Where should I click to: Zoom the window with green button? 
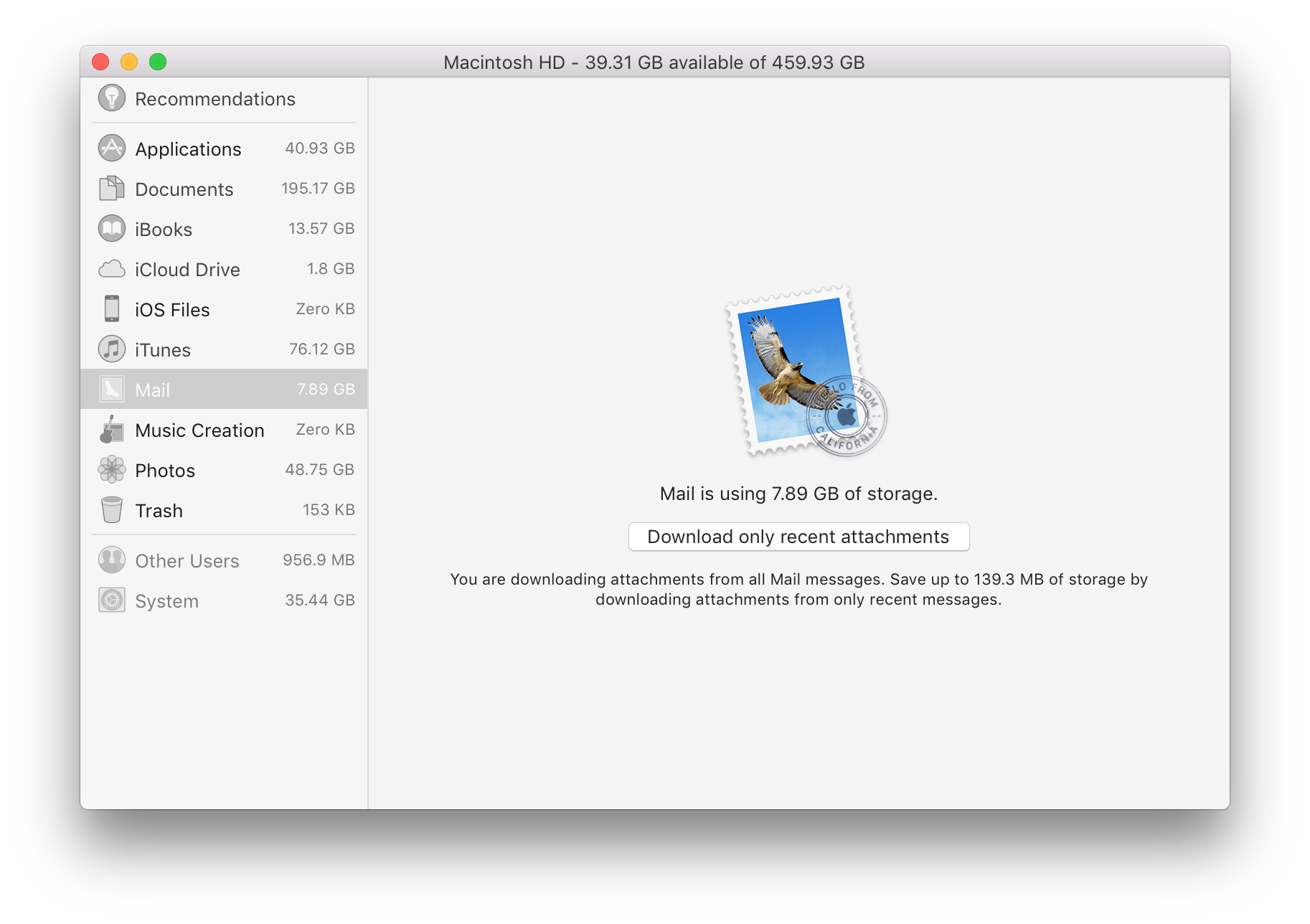(158, 62)
